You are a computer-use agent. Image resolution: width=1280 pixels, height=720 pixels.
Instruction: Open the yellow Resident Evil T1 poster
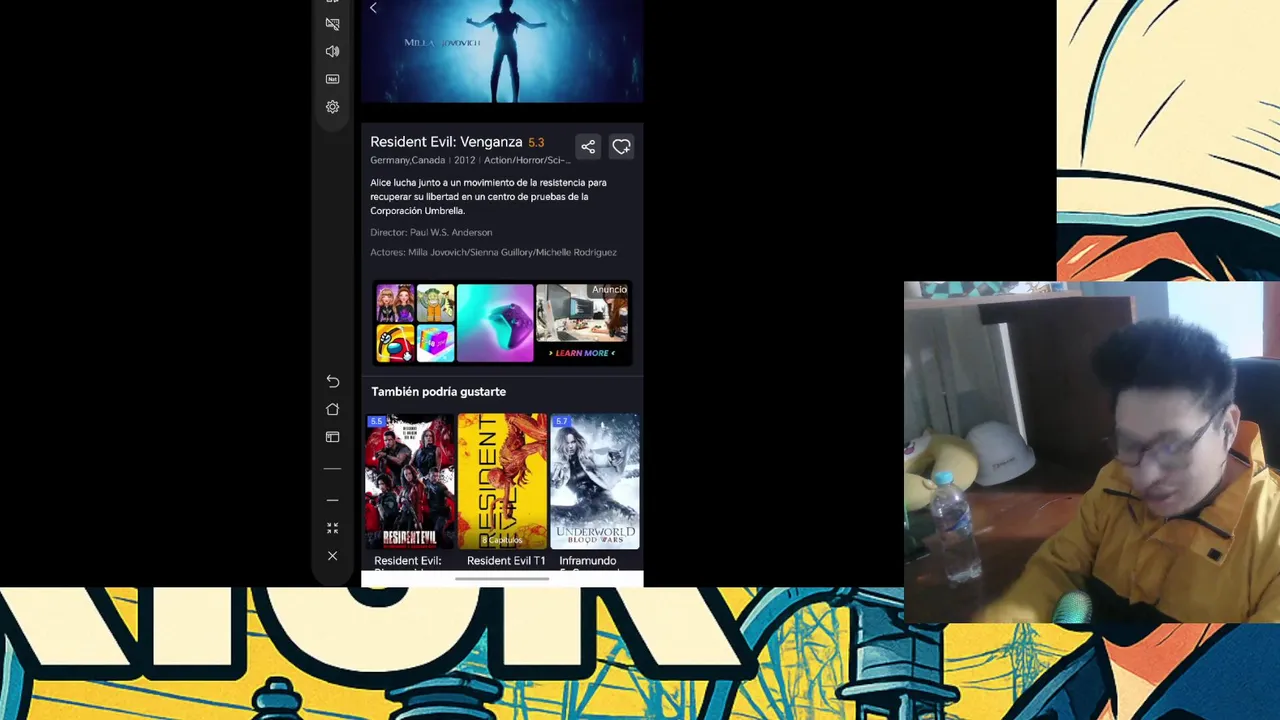[502, 481]
